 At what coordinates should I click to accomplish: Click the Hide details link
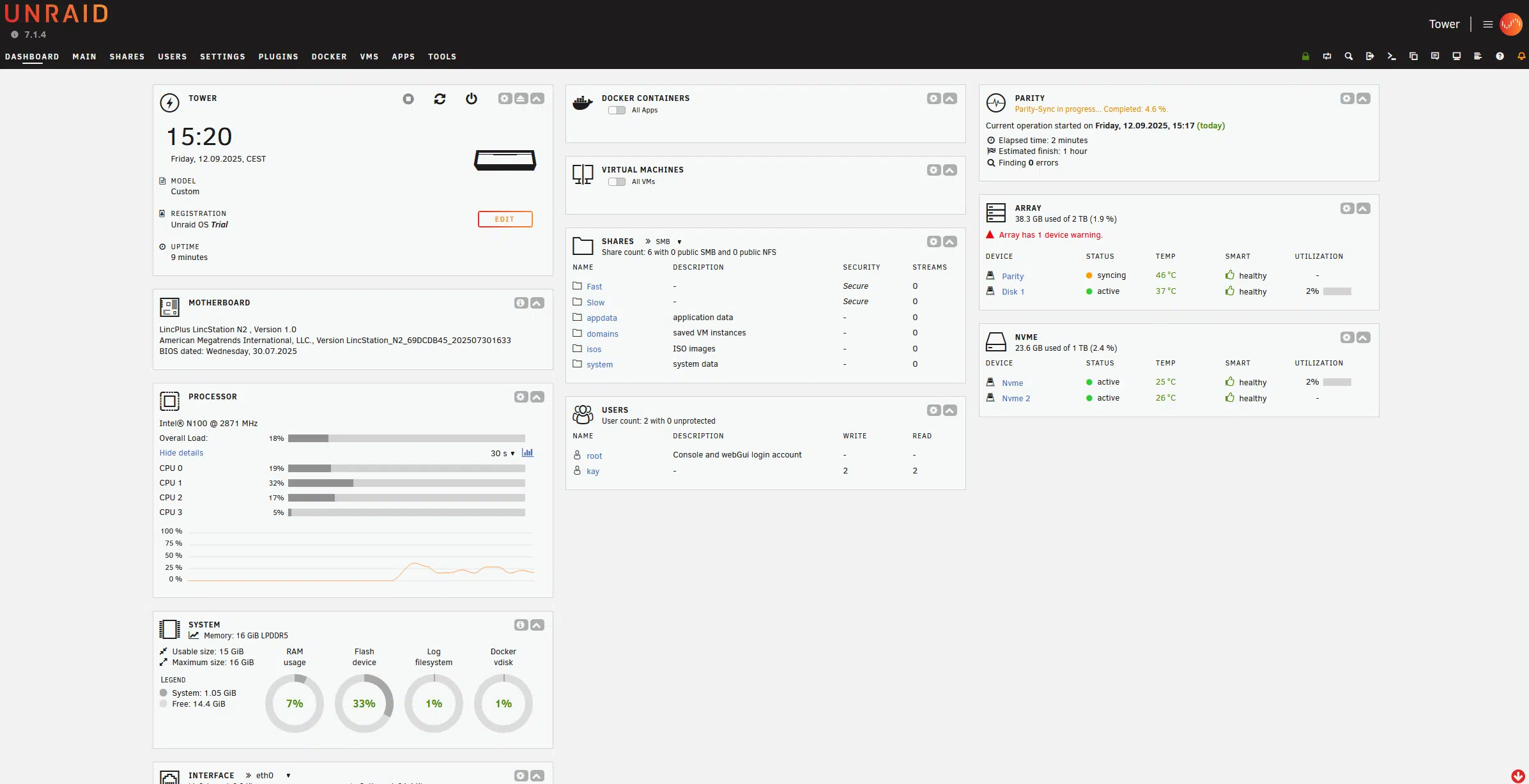click(x=181, y=453)
